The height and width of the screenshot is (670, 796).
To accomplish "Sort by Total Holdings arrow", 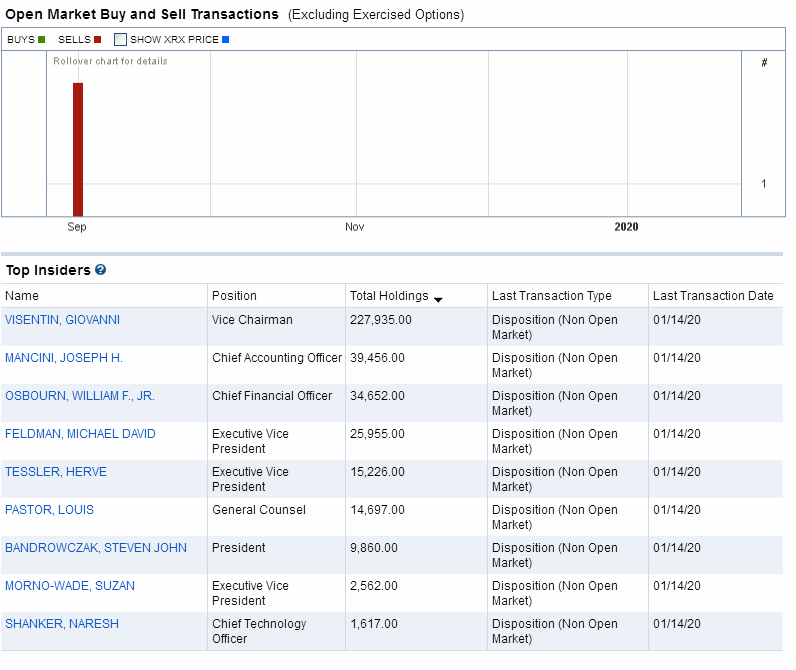I will point(438,299).
